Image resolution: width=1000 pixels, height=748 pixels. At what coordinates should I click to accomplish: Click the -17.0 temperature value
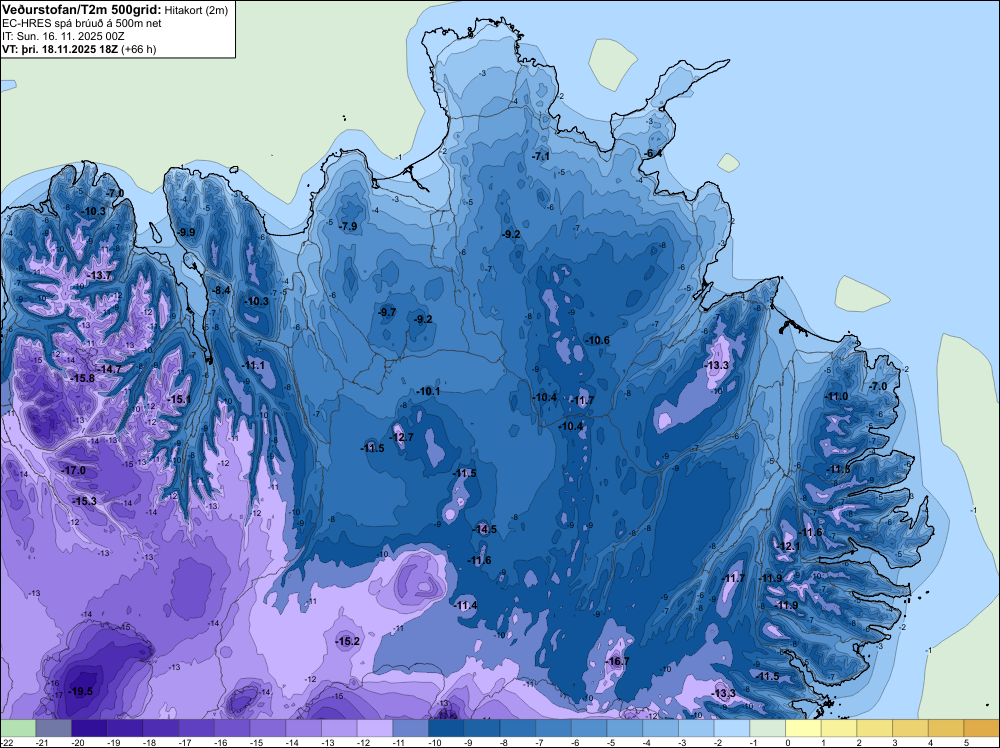[73, 470]
